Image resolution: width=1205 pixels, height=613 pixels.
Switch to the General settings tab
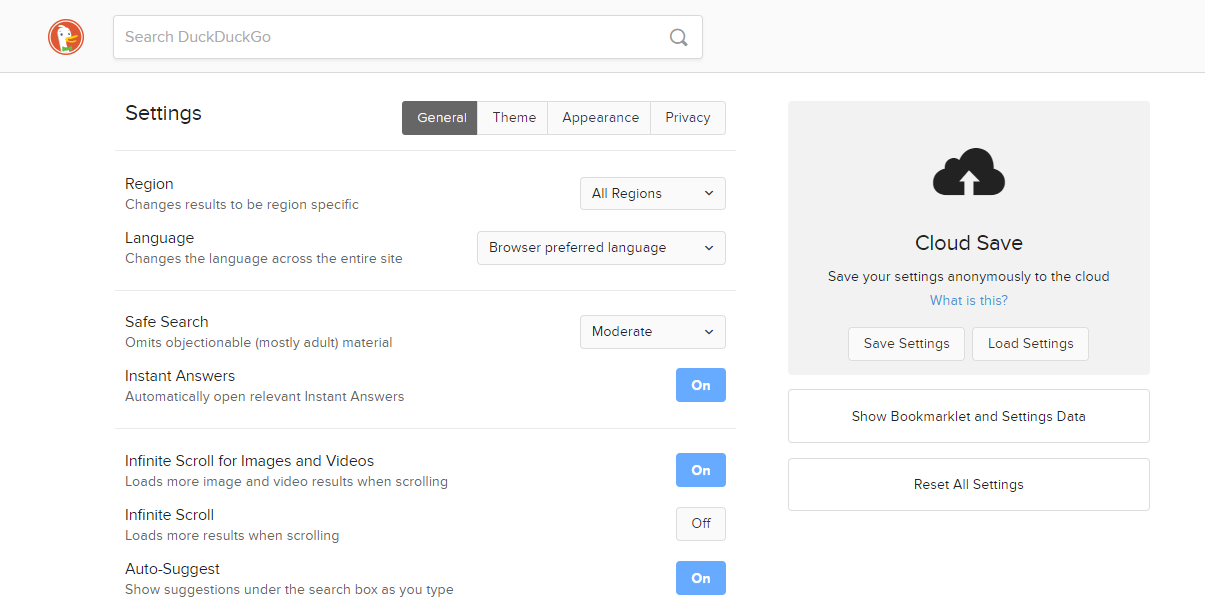pyautogui.click(x=440, y=117)
